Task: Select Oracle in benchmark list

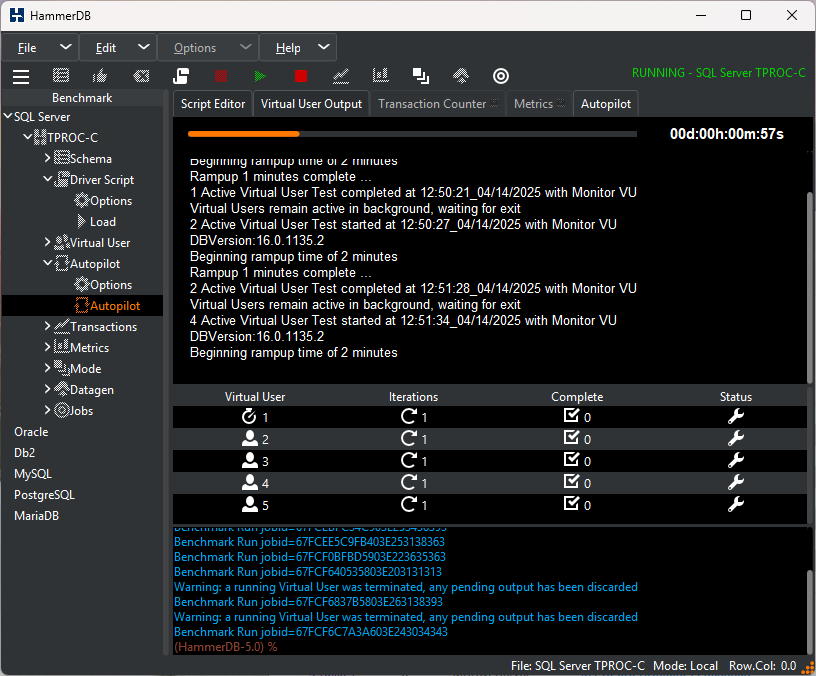Action: [31, 432]
